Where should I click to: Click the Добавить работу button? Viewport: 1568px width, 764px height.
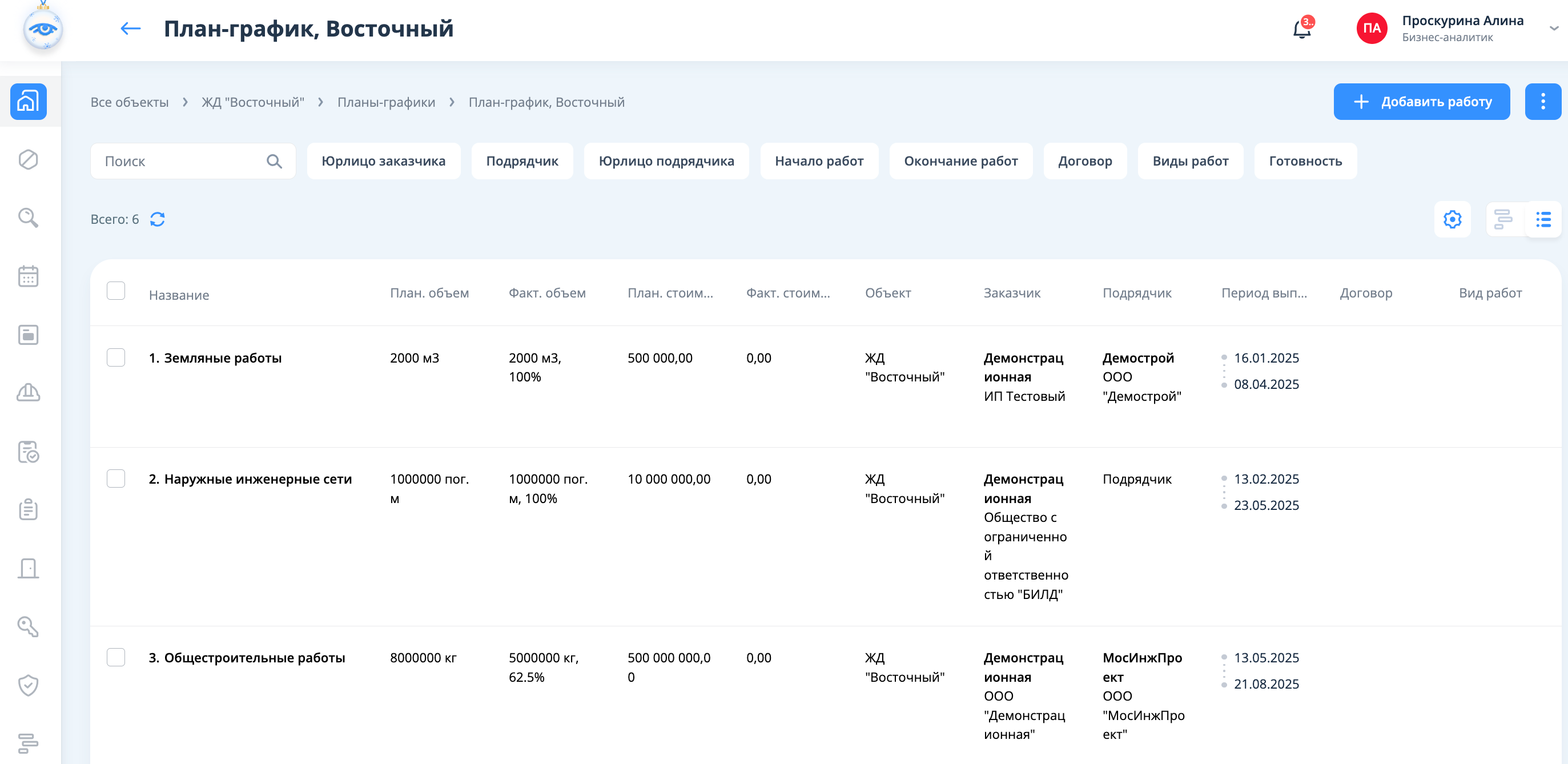click(1421, 102)
